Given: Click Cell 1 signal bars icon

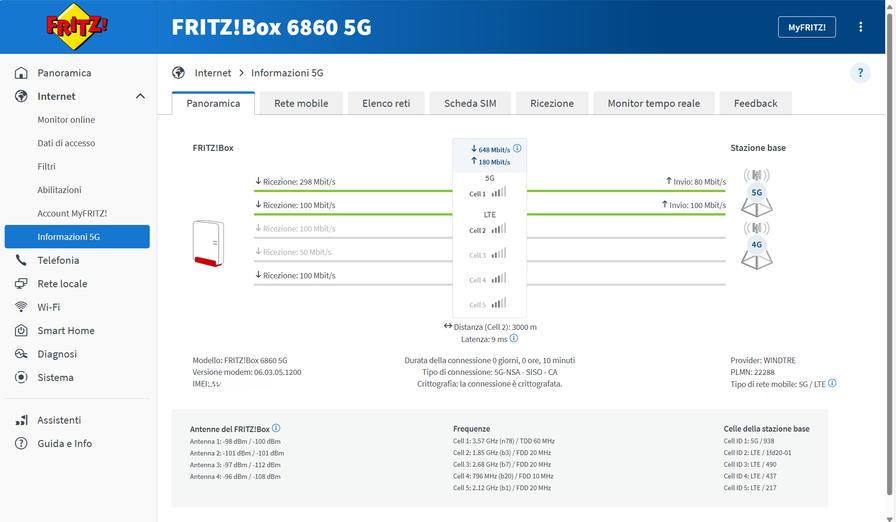Looking at the screenshot, I should [499, 192].
